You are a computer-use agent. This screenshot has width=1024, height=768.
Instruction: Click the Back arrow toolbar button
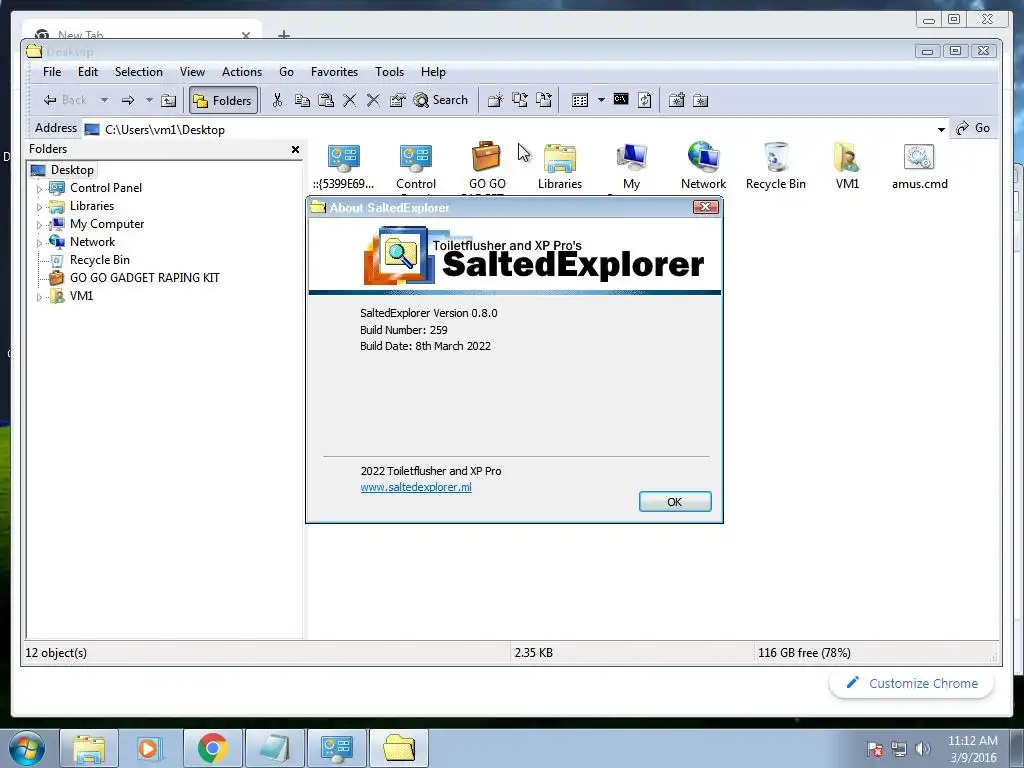pyautogui.click(x=64, y=100)
